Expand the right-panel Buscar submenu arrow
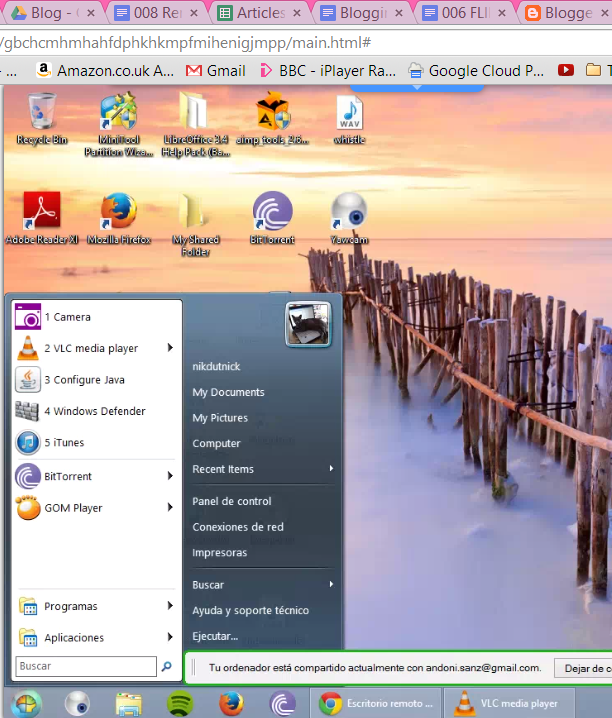 [331, 584]
